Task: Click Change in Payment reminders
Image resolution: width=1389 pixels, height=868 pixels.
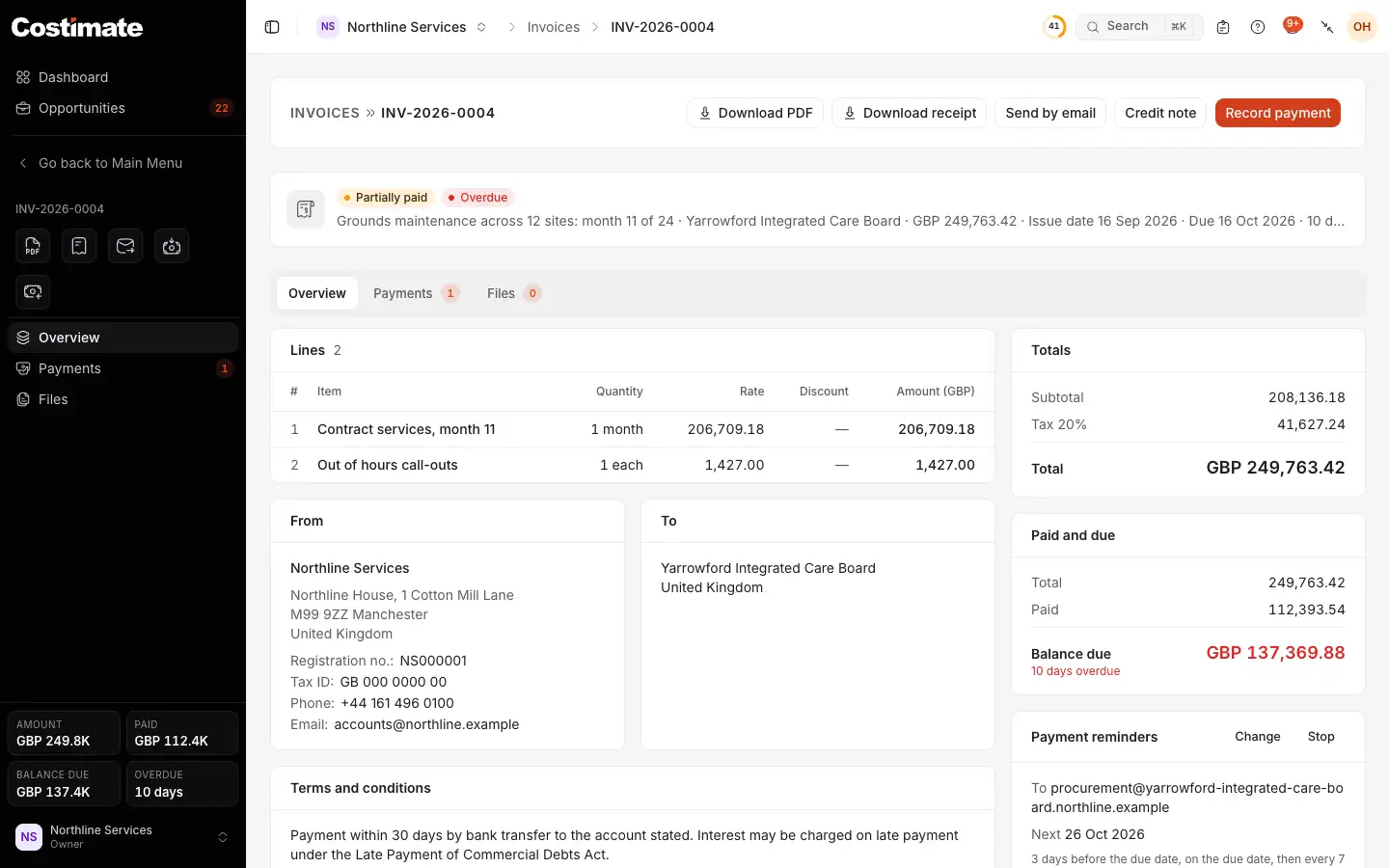Action: [x=1258, y=737]
